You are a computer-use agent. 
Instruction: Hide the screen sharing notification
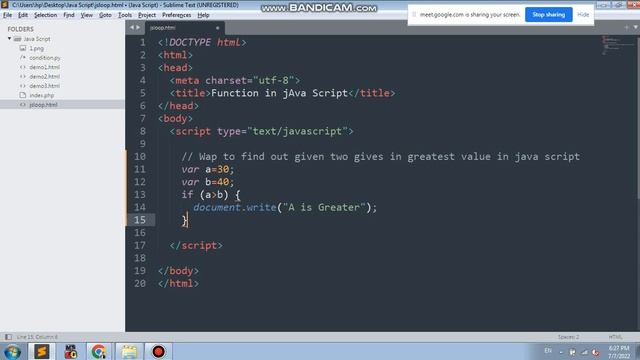583,15
